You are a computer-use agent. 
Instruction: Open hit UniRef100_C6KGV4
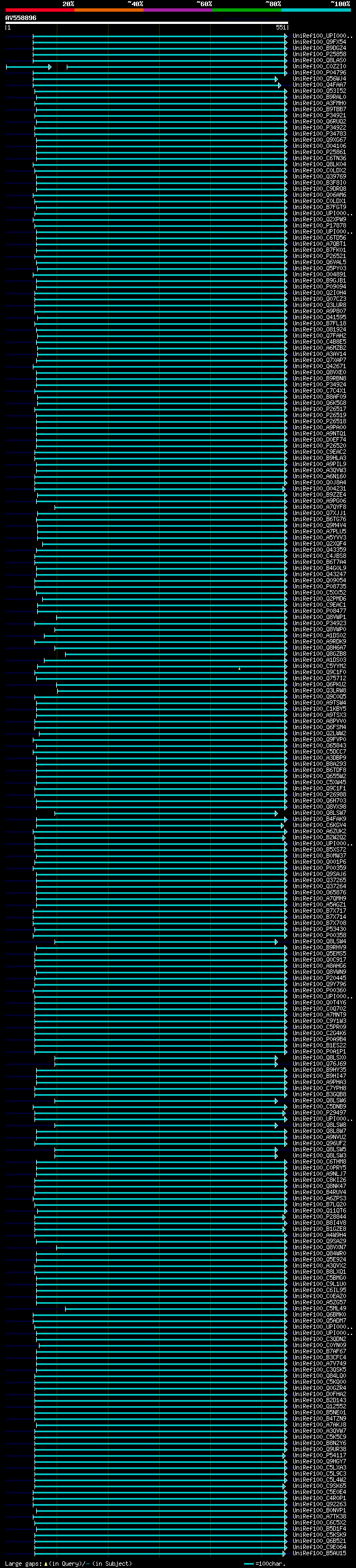click(319, 825)
